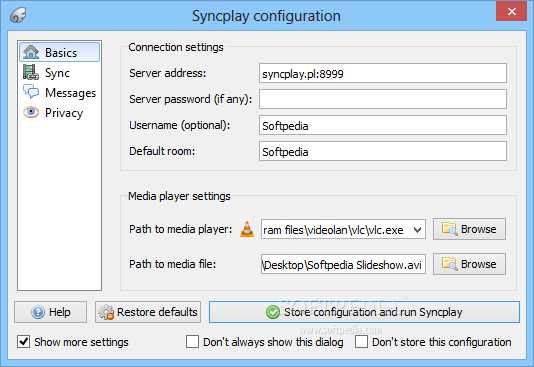Click the Default room input field

383,151
